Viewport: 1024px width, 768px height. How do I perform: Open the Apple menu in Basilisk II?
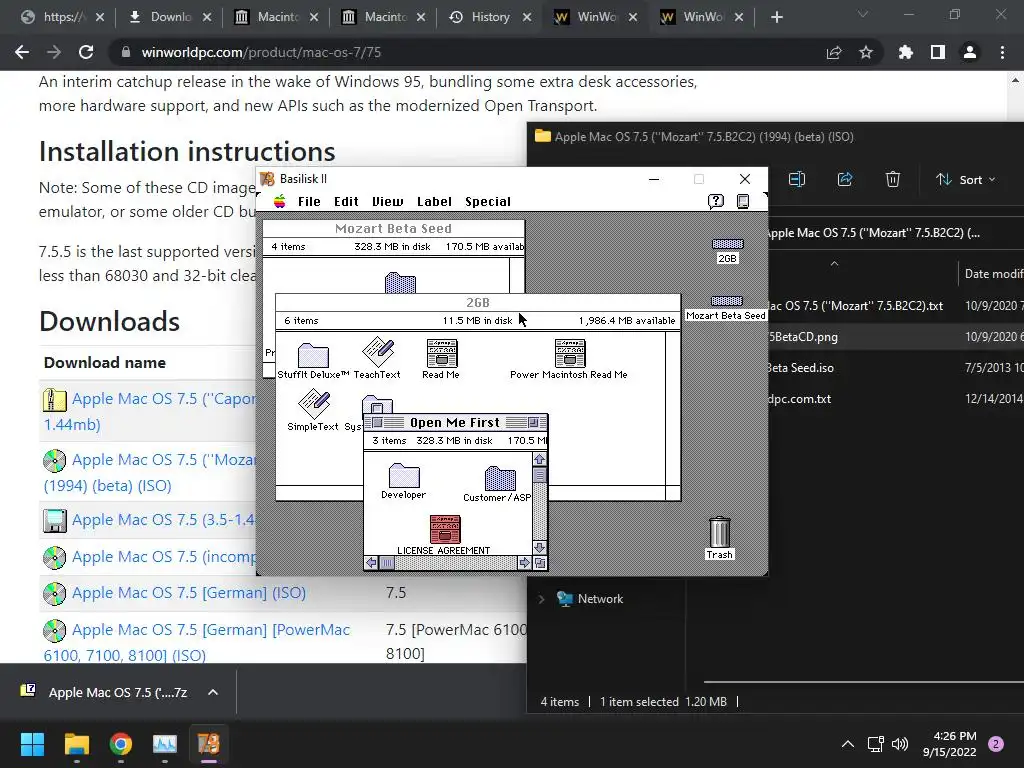point(280,201)
